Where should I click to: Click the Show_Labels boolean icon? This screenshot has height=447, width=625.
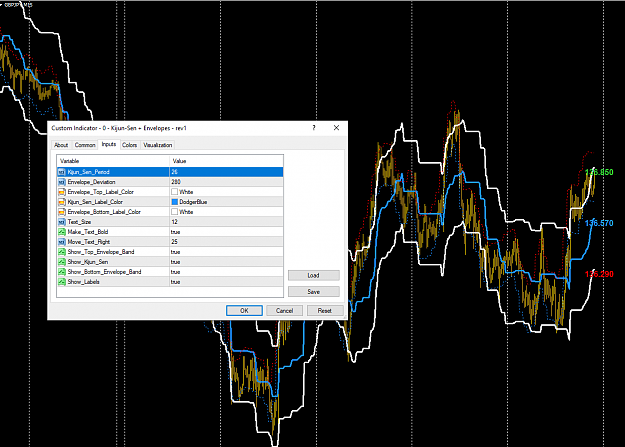pos(62,282)
